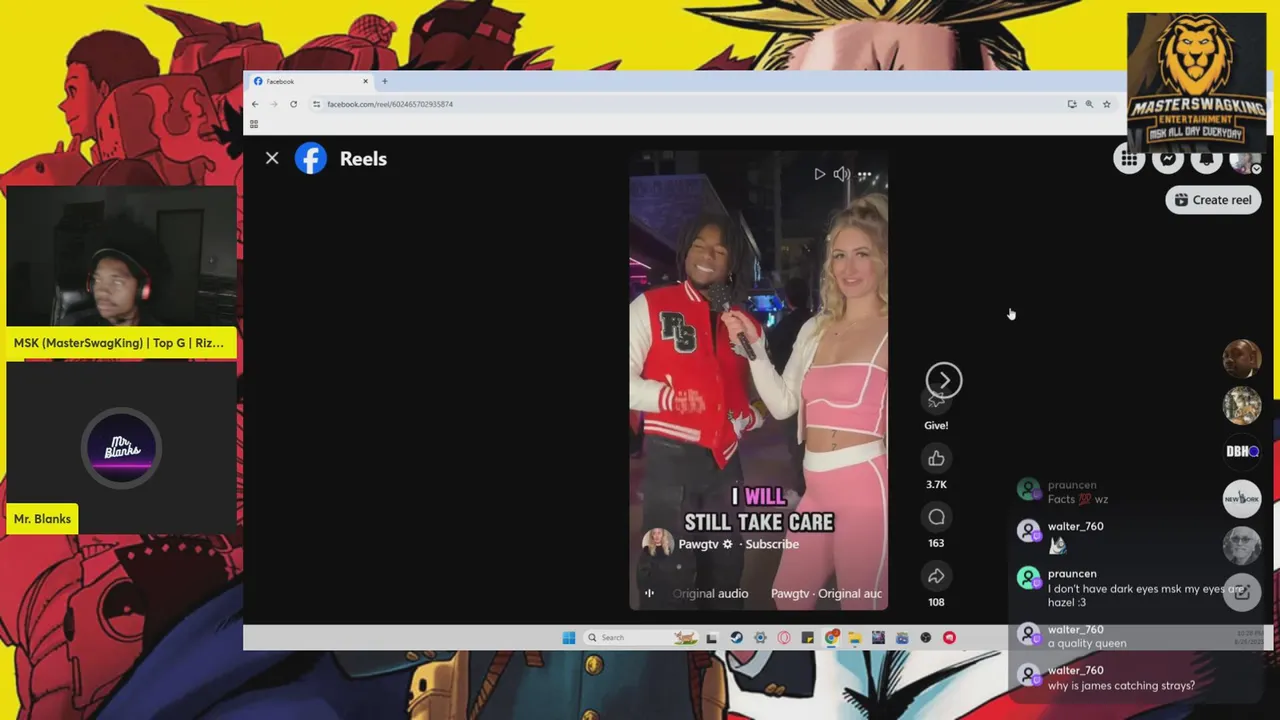
Task: Open a new browser tab with plus
Action: [x=384, y=81]
